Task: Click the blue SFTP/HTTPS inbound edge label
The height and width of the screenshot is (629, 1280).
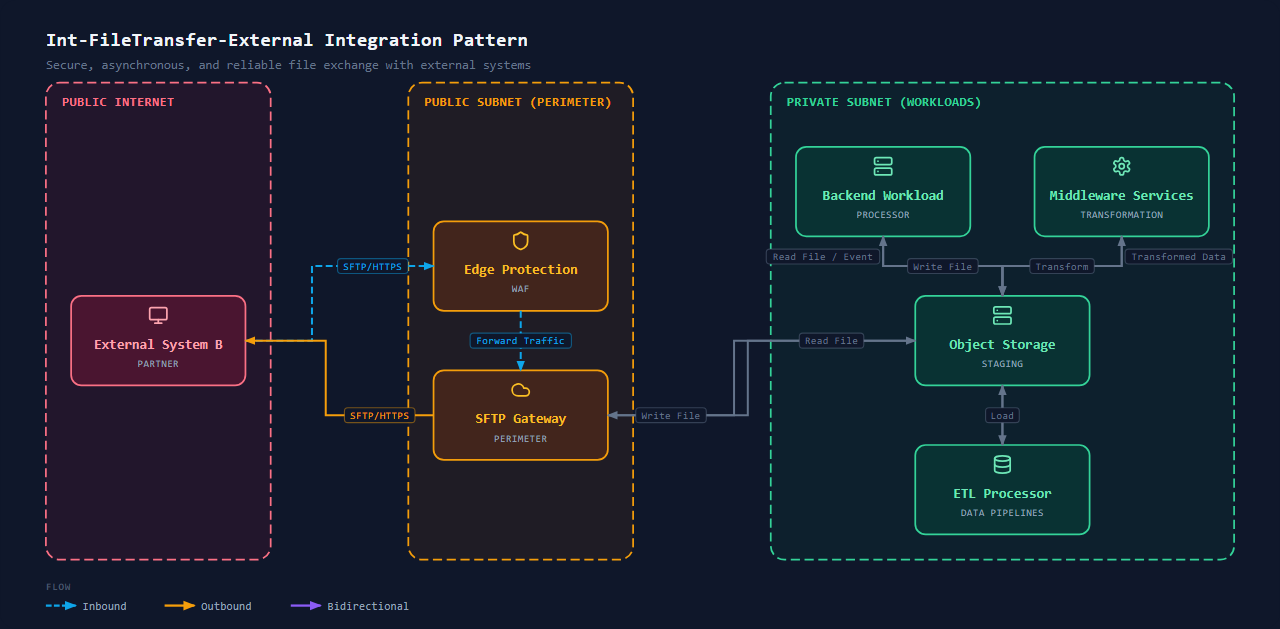Action: click(x=372, y=266)
